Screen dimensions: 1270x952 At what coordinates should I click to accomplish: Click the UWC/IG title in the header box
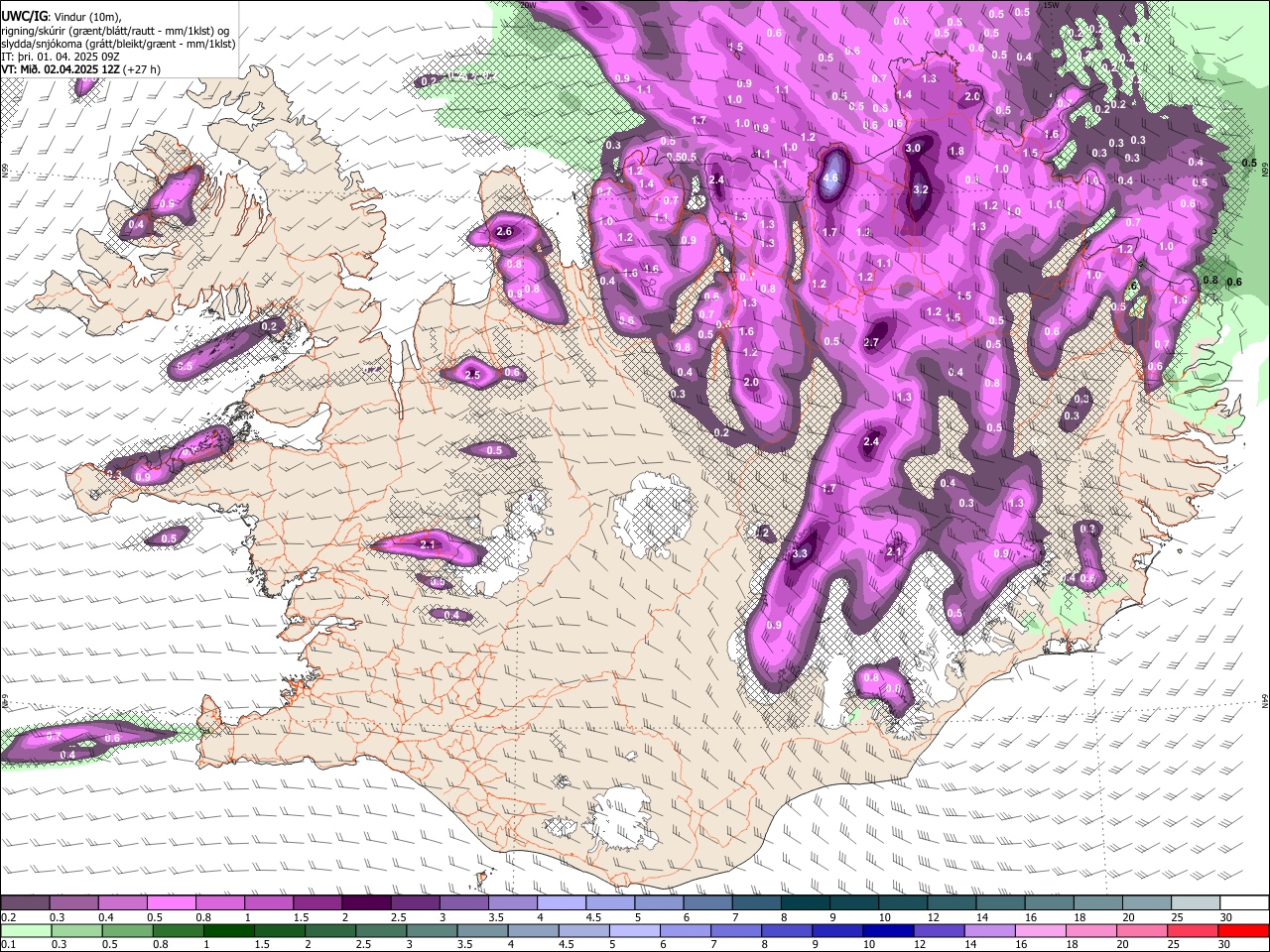click(23, 15)
